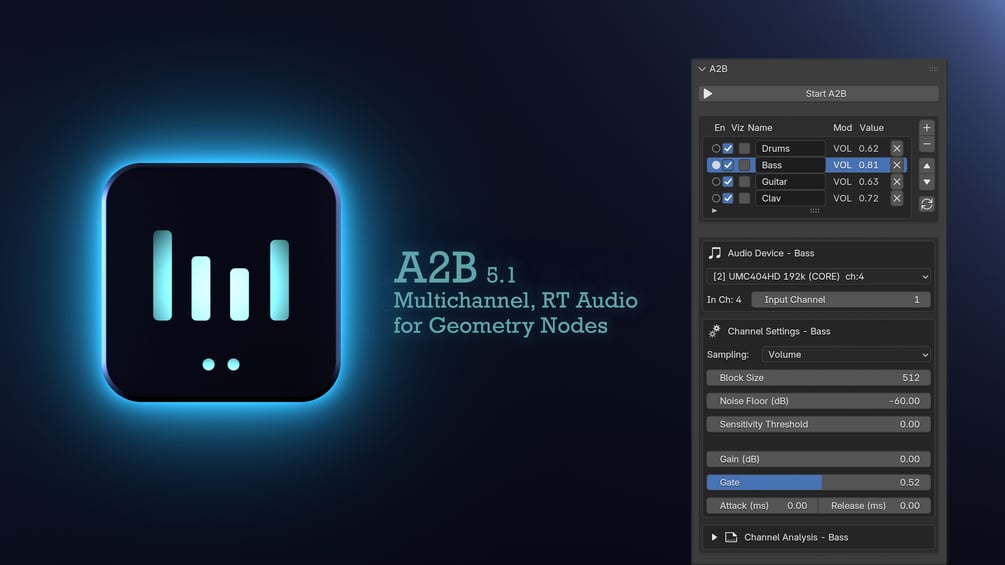The height and width of the screenshot is (565, 1005).
Task: Click the Drums value 0.62
Action: click(868, 148)
